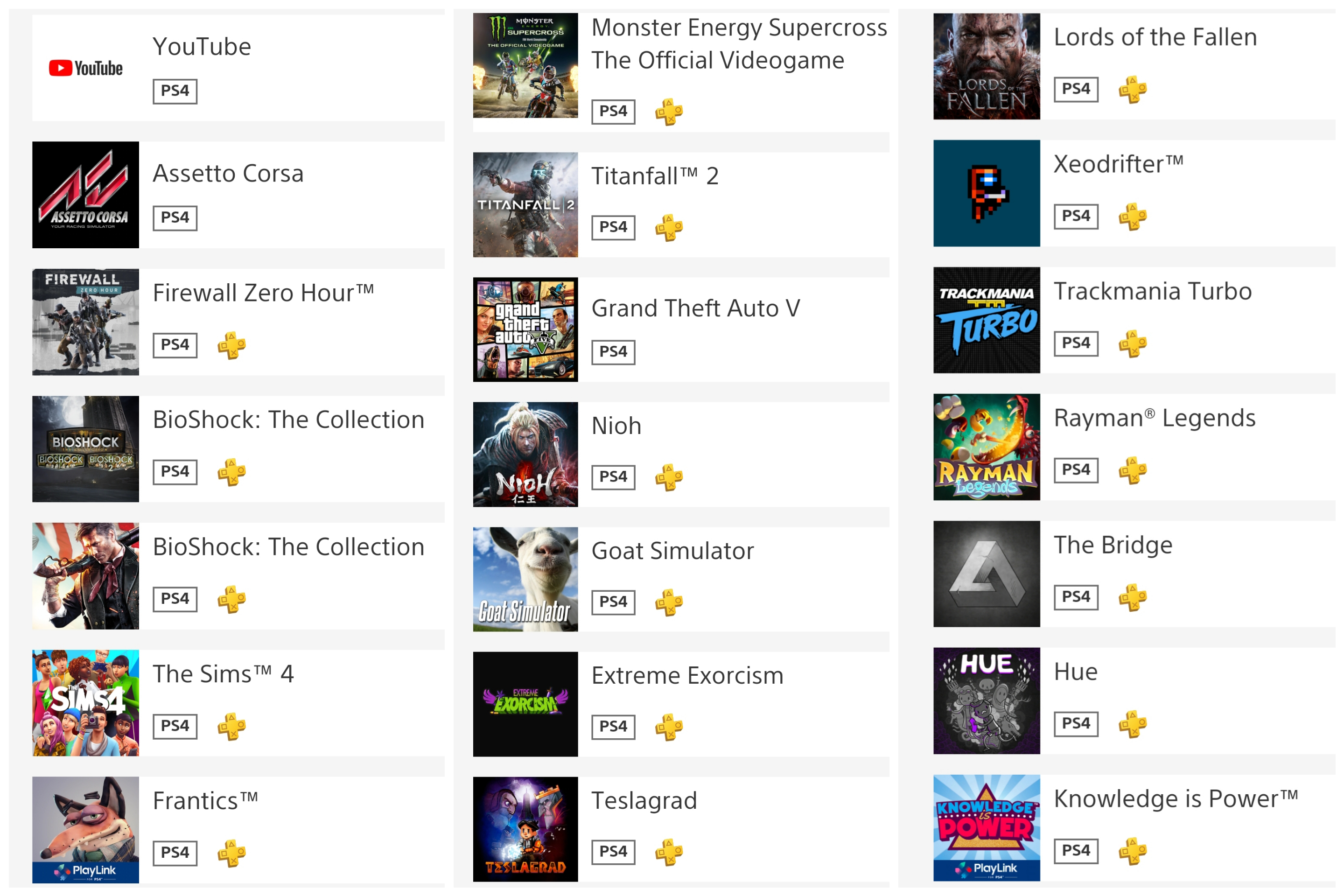The width and height of the screenshot is (1344, 896).
Task: Select the Xeodrifter title text
Action: point(1118,164)
